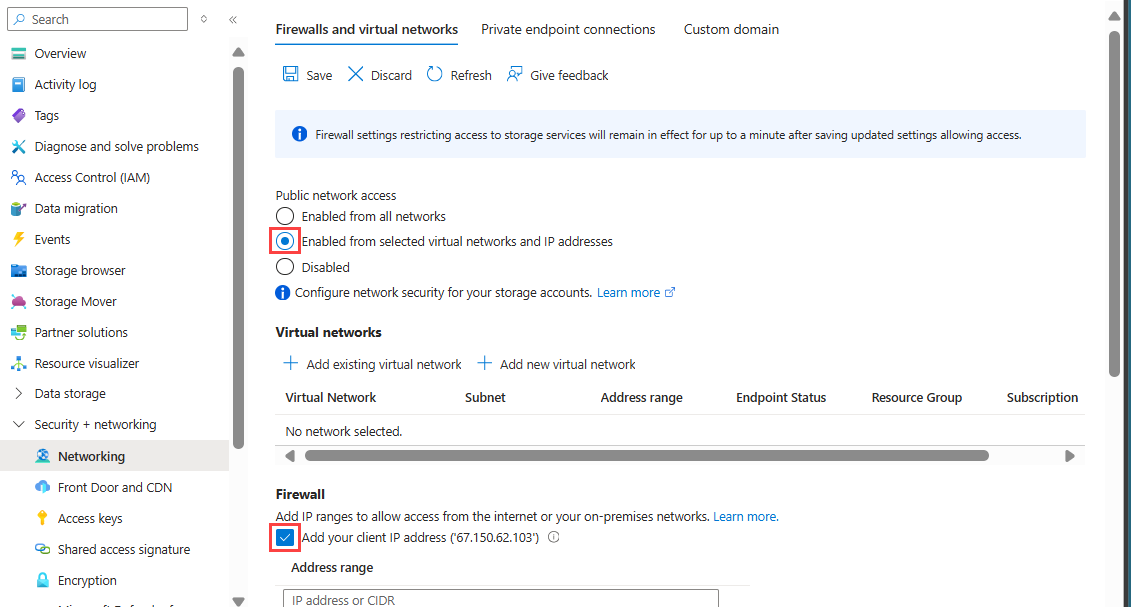Viewport: 1131px width, 607px height.
Task: Click the Events lightning icon
Action: (19, 239)
